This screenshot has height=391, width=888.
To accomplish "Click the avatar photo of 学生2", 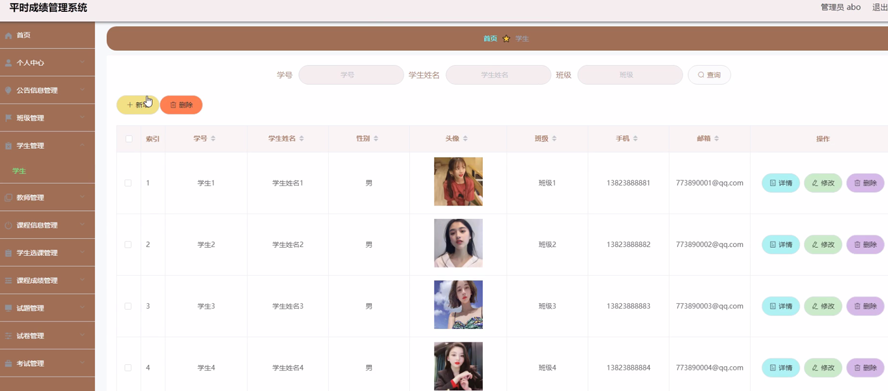I will [458, 243].
